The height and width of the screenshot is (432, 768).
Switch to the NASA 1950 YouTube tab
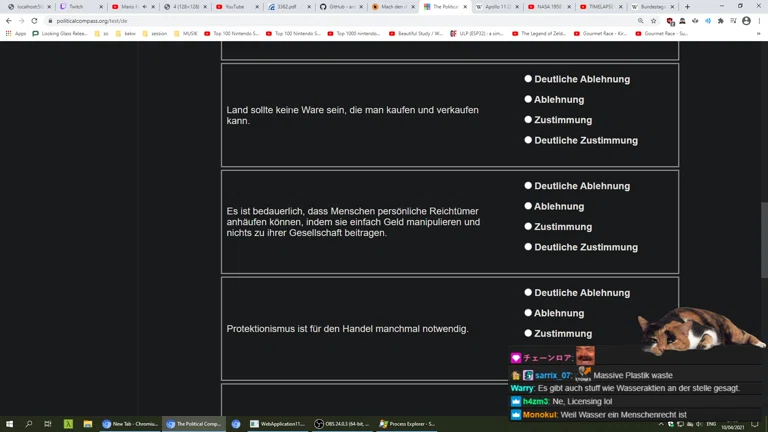click(x=549, y=7)
